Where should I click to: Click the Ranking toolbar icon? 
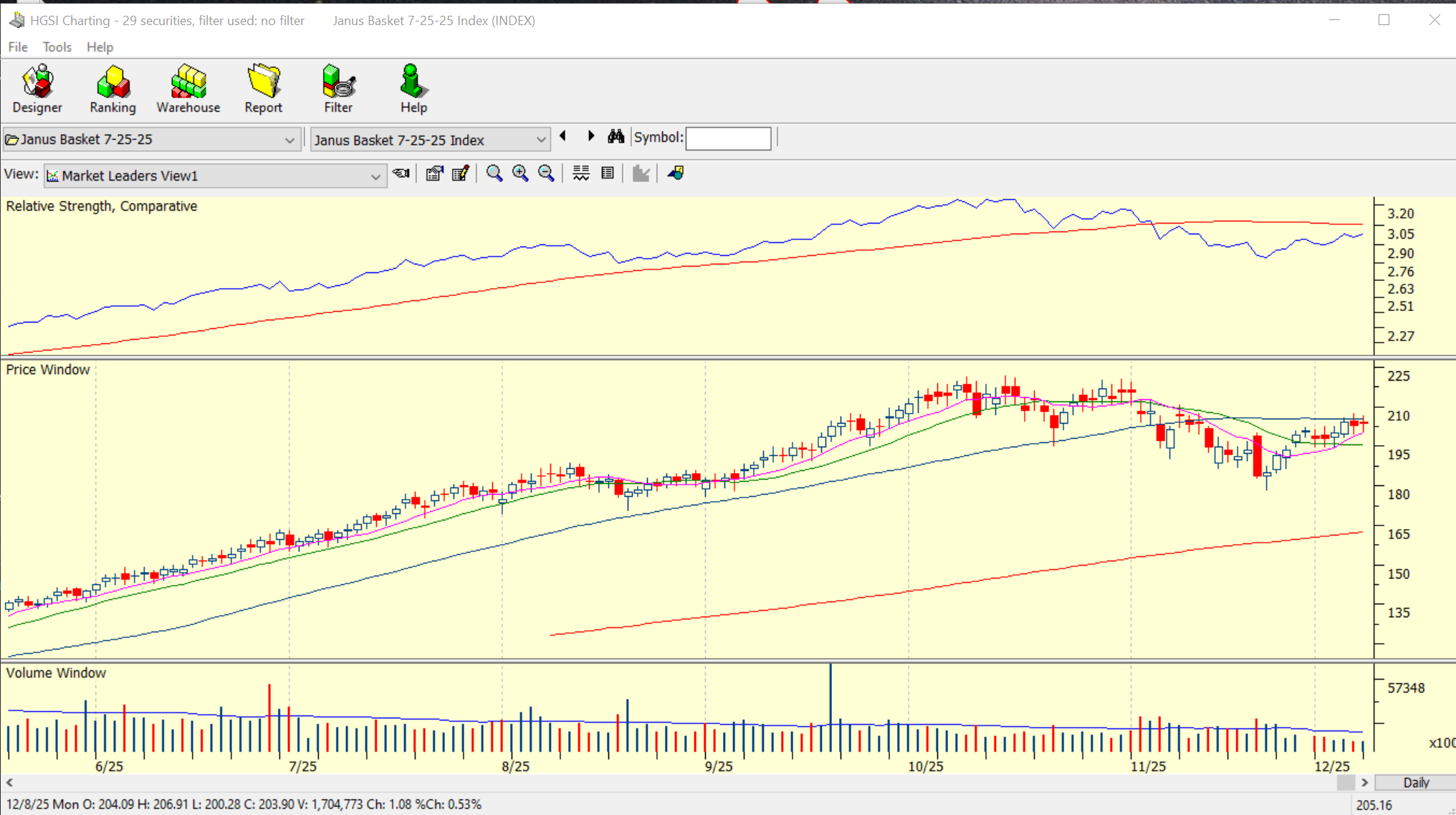coord(112,89)
